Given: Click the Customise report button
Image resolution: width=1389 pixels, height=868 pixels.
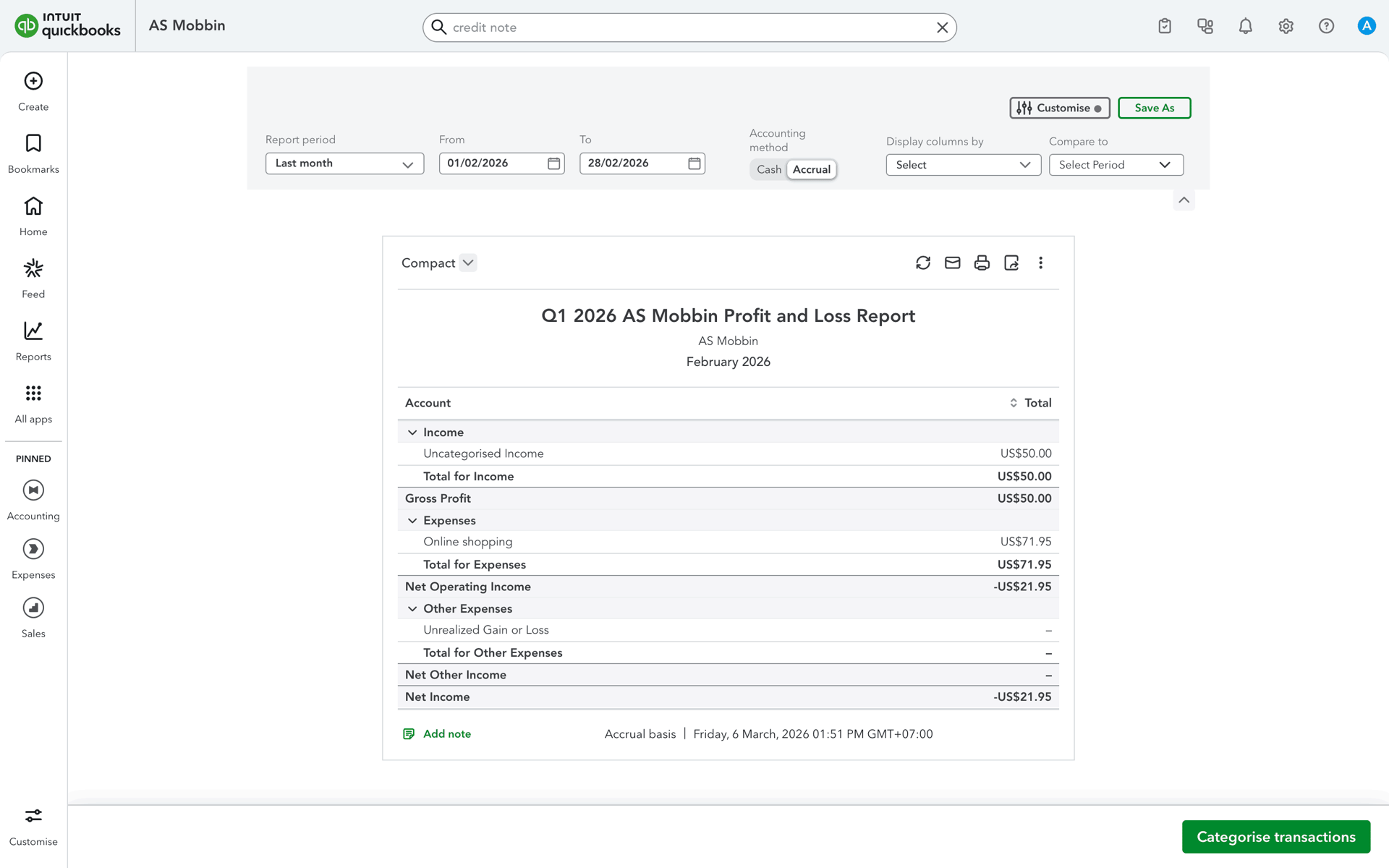Looking at the screenshot, I should pos(1059,108).
